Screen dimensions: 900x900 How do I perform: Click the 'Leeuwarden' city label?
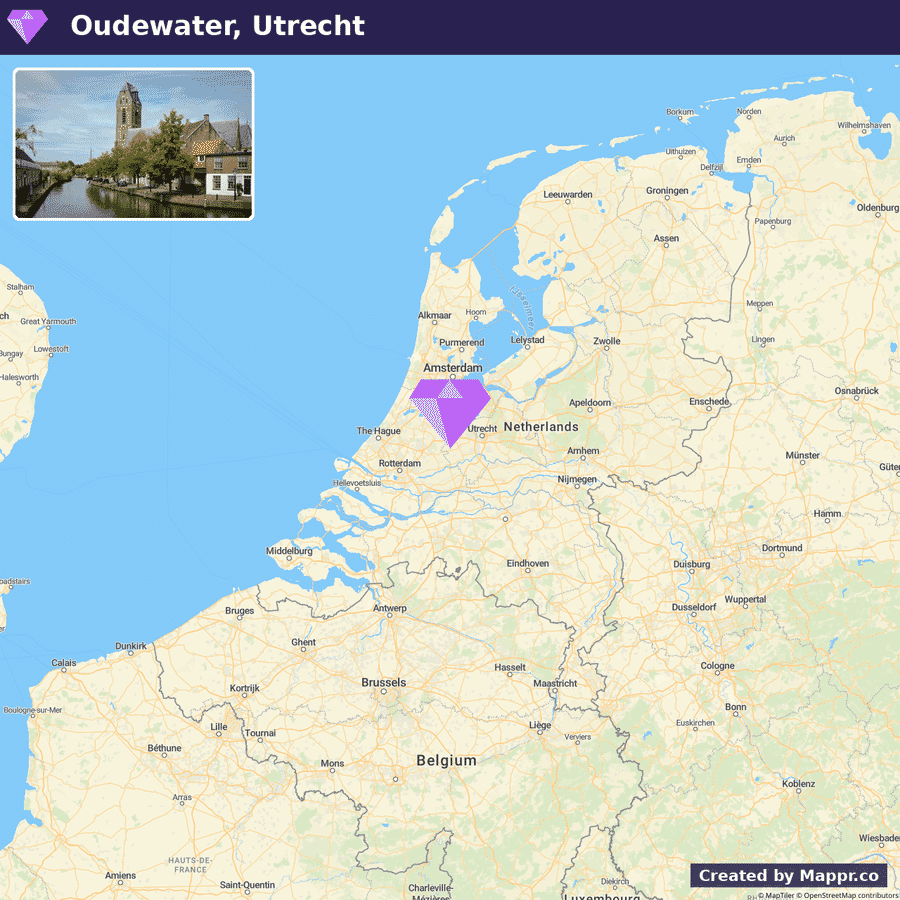click(568, 195)
